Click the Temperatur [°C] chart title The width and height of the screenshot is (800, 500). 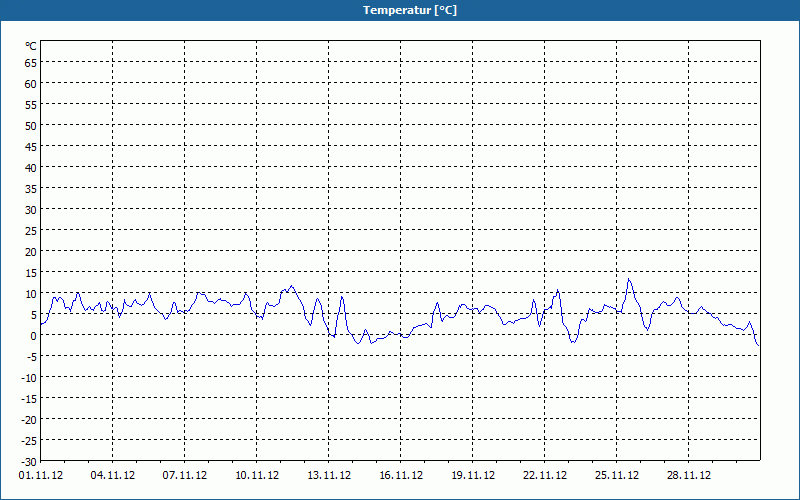coord(410,10)
